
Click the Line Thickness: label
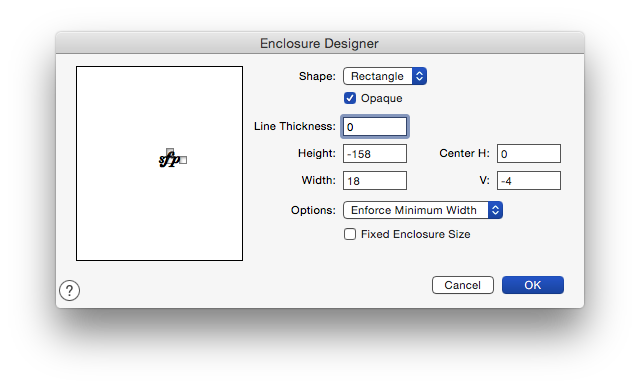(x=295, y=126)
